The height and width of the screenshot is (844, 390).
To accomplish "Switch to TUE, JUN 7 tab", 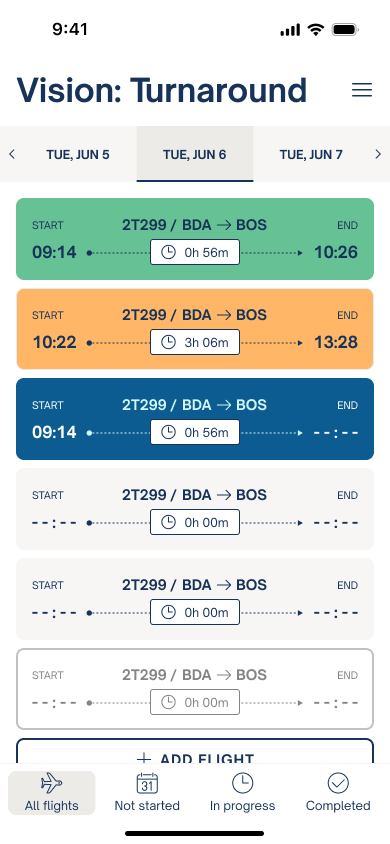I will tap(311, 154).
